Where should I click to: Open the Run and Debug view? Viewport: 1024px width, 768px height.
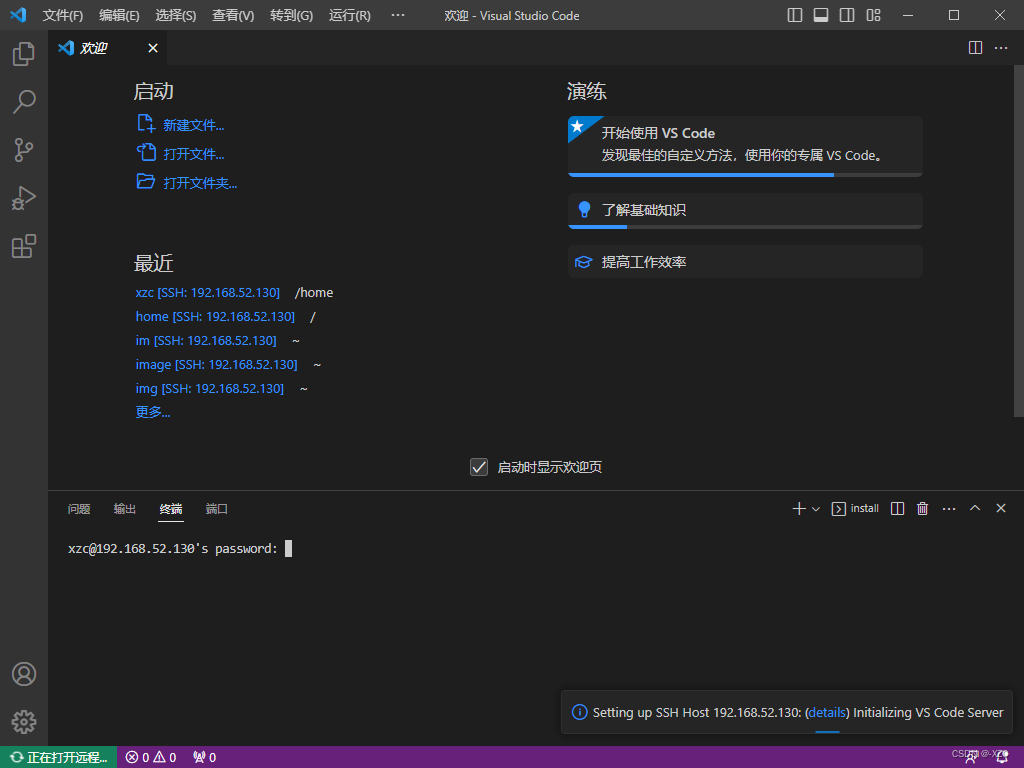(24, 198)
